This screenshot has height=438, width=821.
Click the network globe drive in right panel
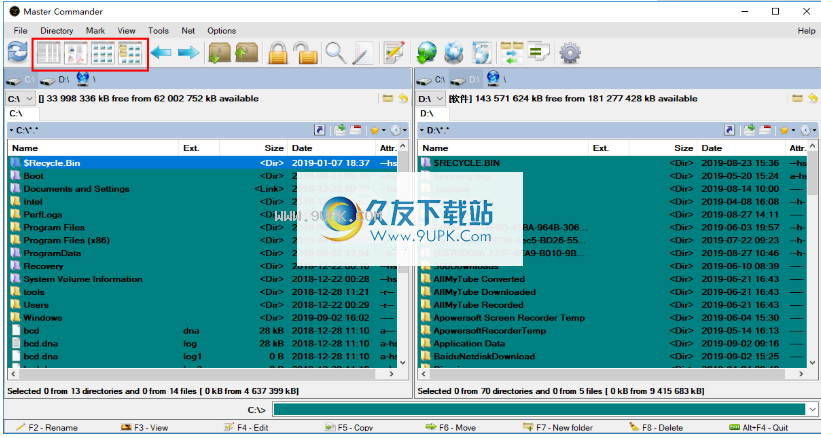tap(495, 79)
